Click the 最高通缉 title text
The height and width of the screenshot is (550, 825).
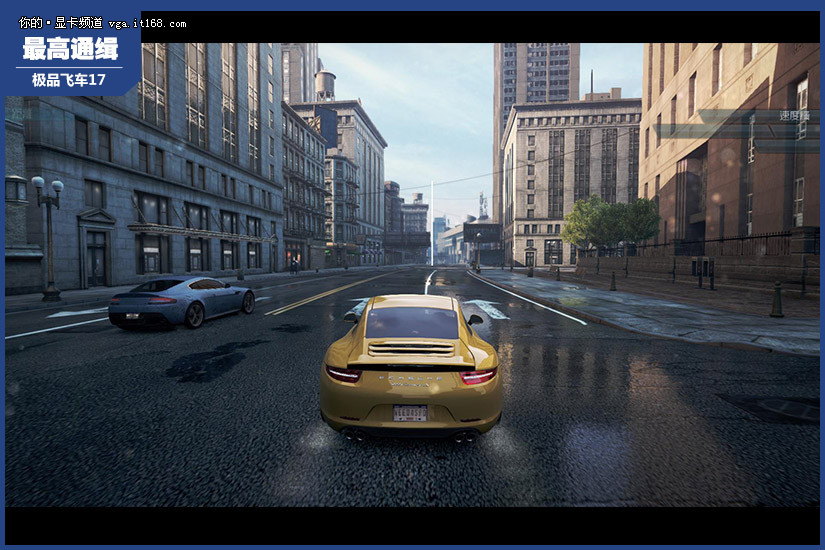[x=70, y=48]
